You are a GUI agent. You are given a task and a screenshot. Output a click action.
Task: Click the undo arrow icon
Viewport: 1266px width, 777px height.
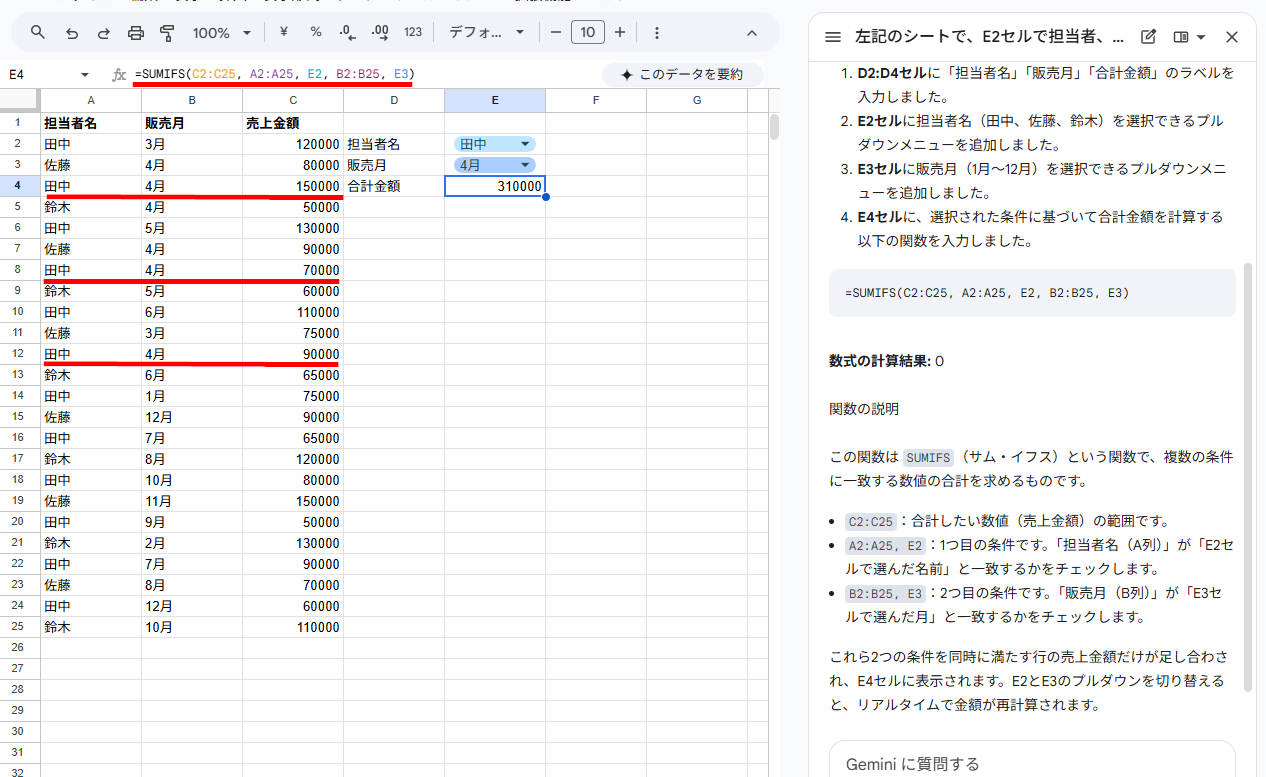[71, 33]
